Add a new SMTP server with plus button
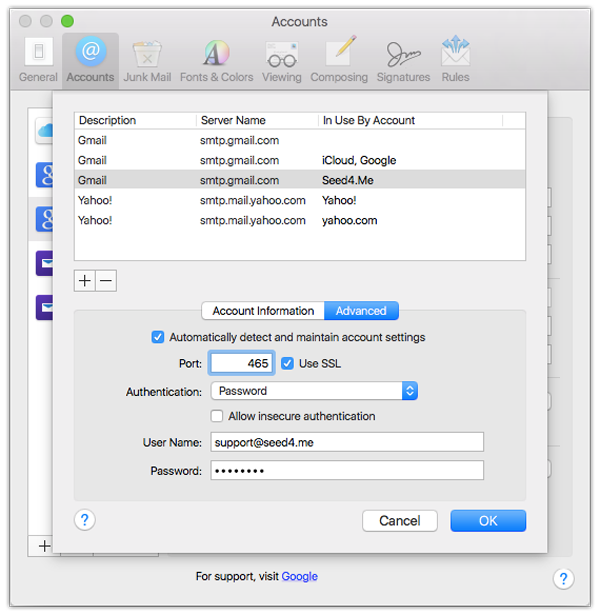This screenshot has height=615, width=600. point(84,281)
